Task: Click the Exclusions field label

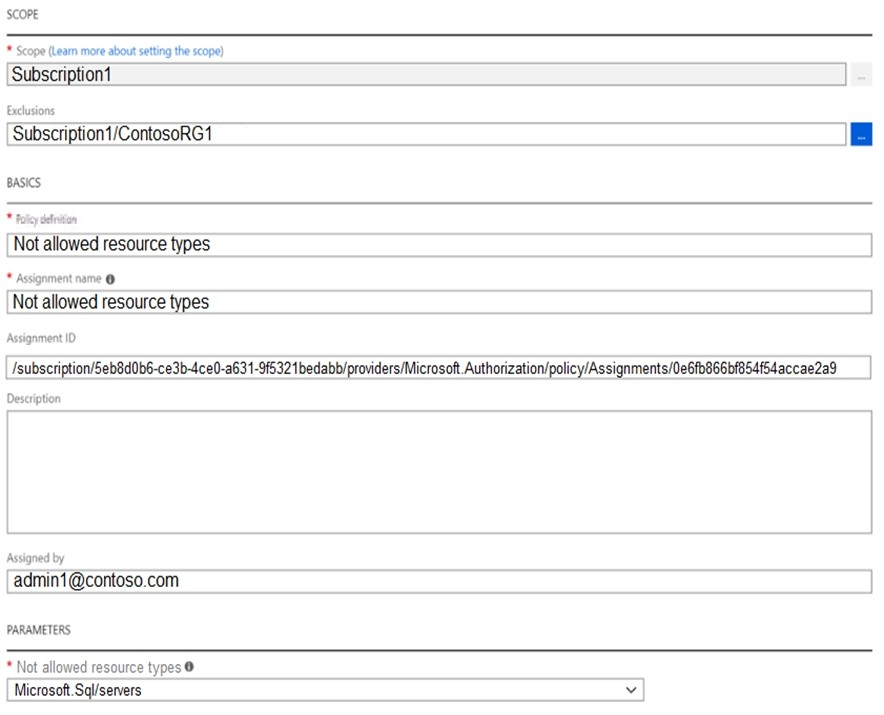Action: click(x=31, y=111)
